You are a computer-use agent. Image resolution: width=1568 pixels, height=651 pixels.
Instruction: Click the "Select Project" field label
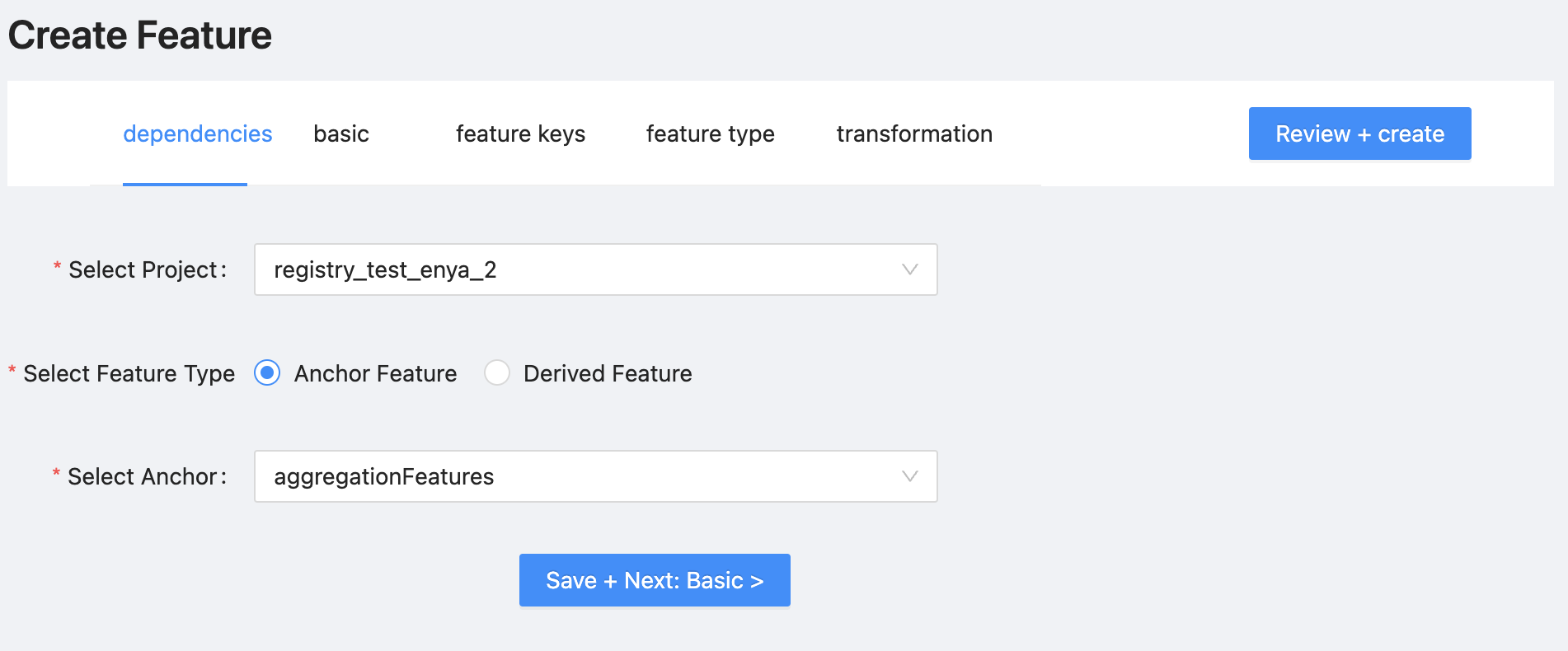click(x=143, y=270)
